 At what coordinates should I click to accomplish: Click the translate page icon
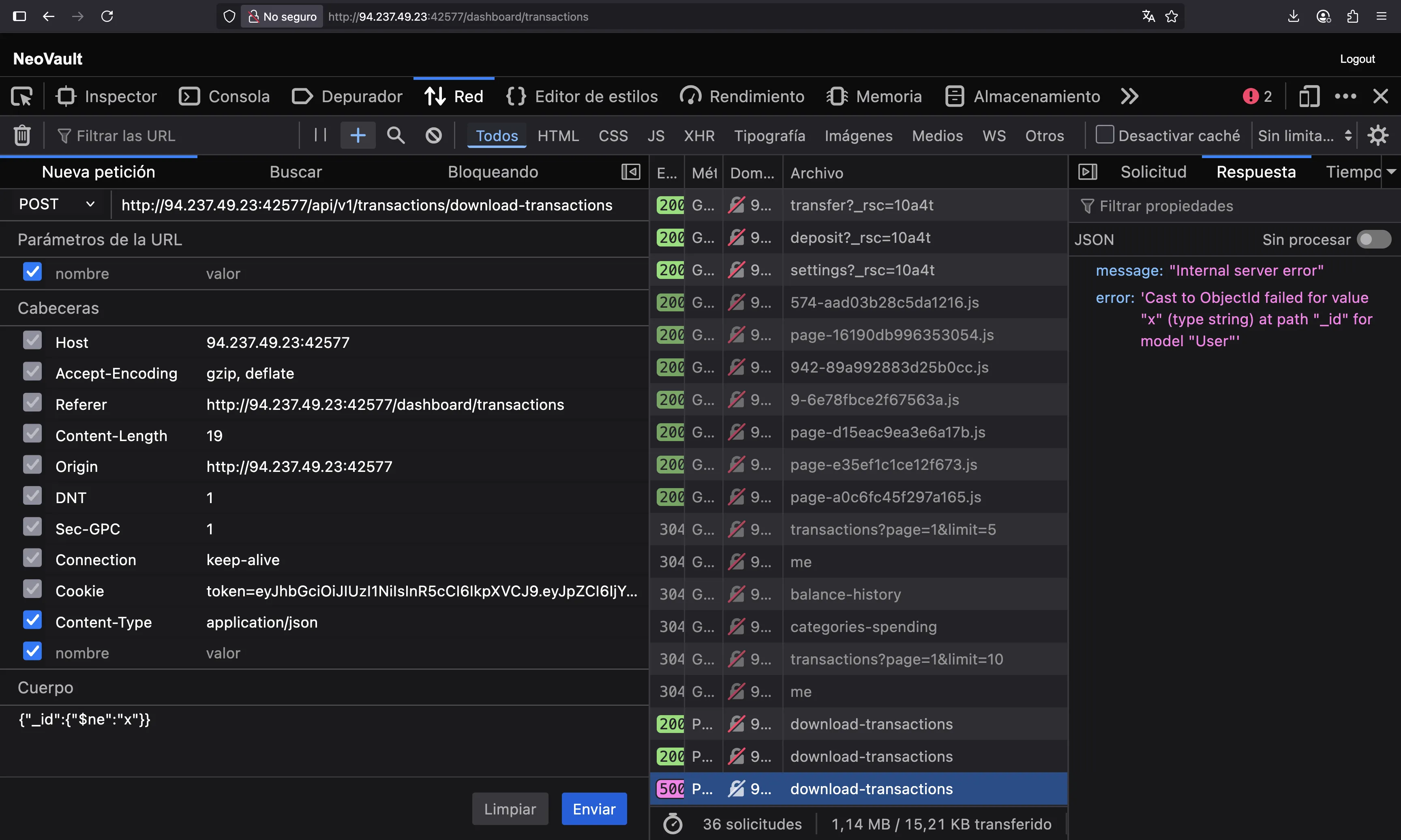click(x=1148, y=16)
